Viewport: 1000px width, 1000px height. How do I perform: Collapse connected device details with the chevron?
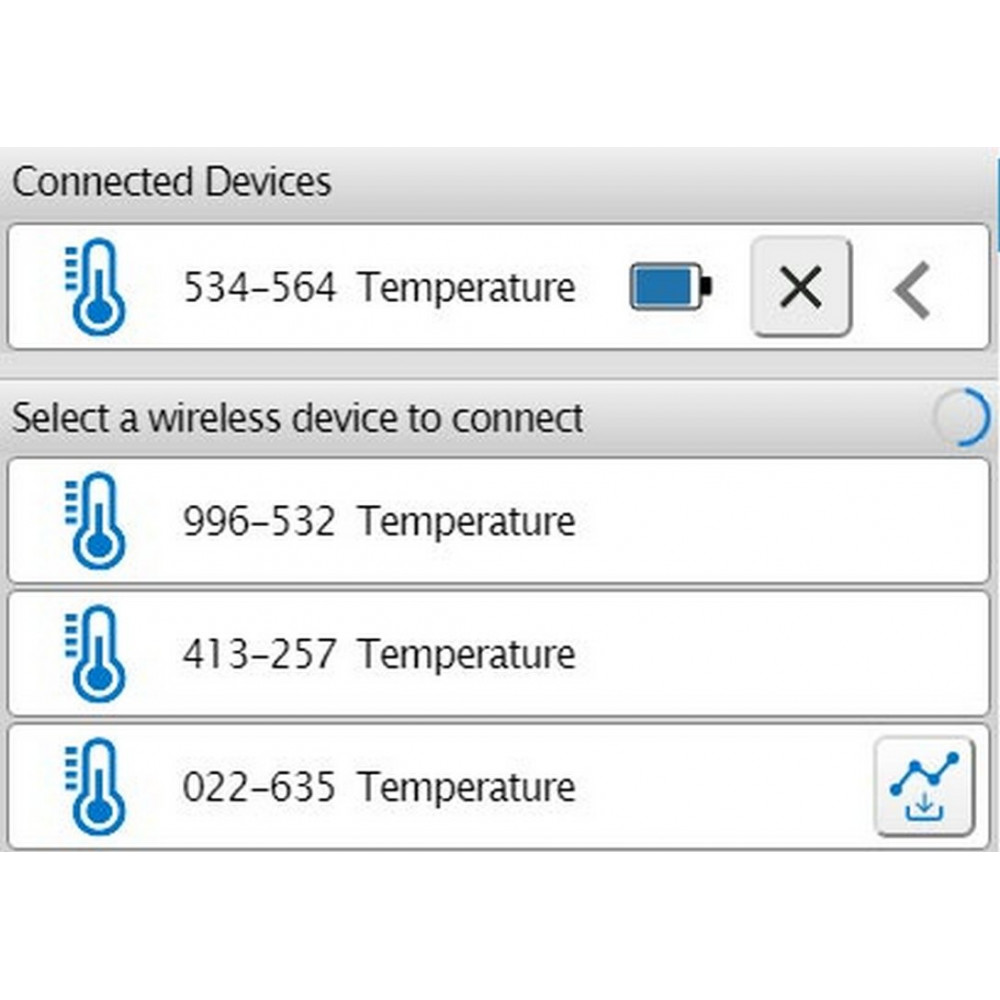(x=912, y=289)
